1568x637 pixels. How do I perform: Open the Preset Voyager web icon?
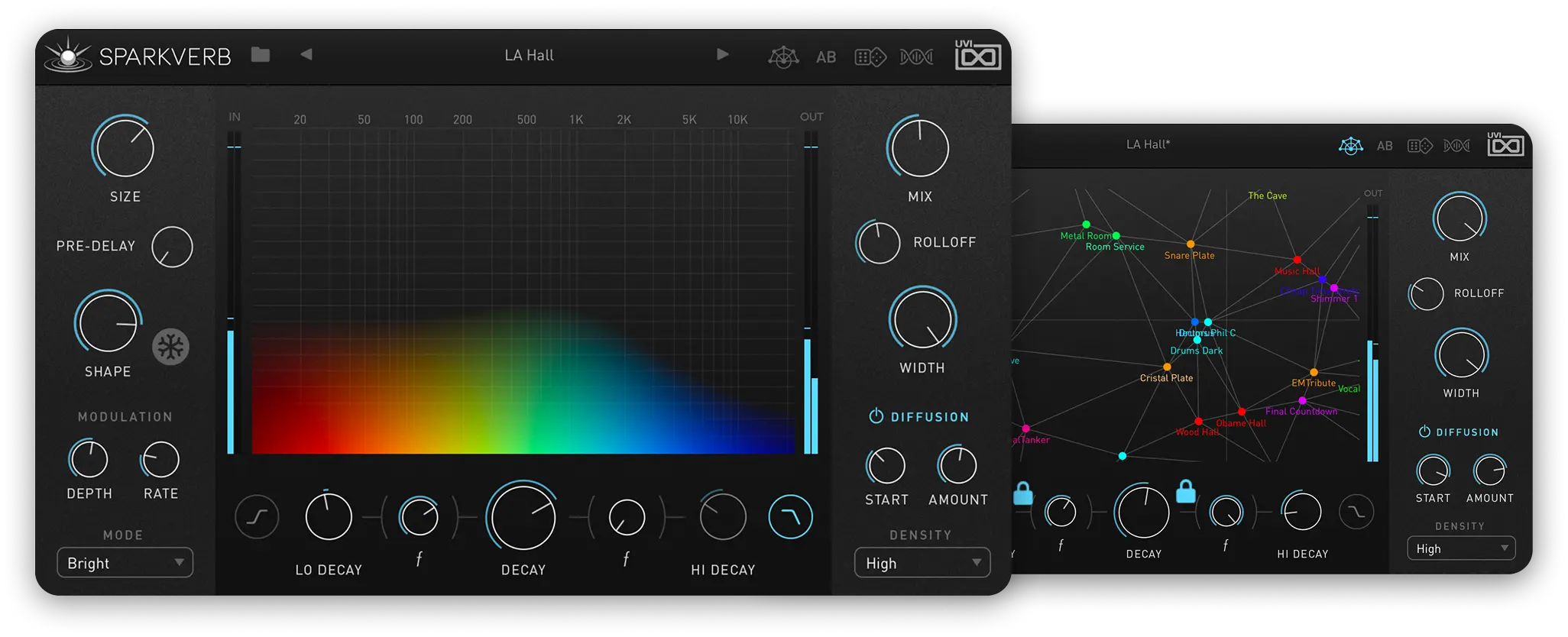(x=783, y=57)
